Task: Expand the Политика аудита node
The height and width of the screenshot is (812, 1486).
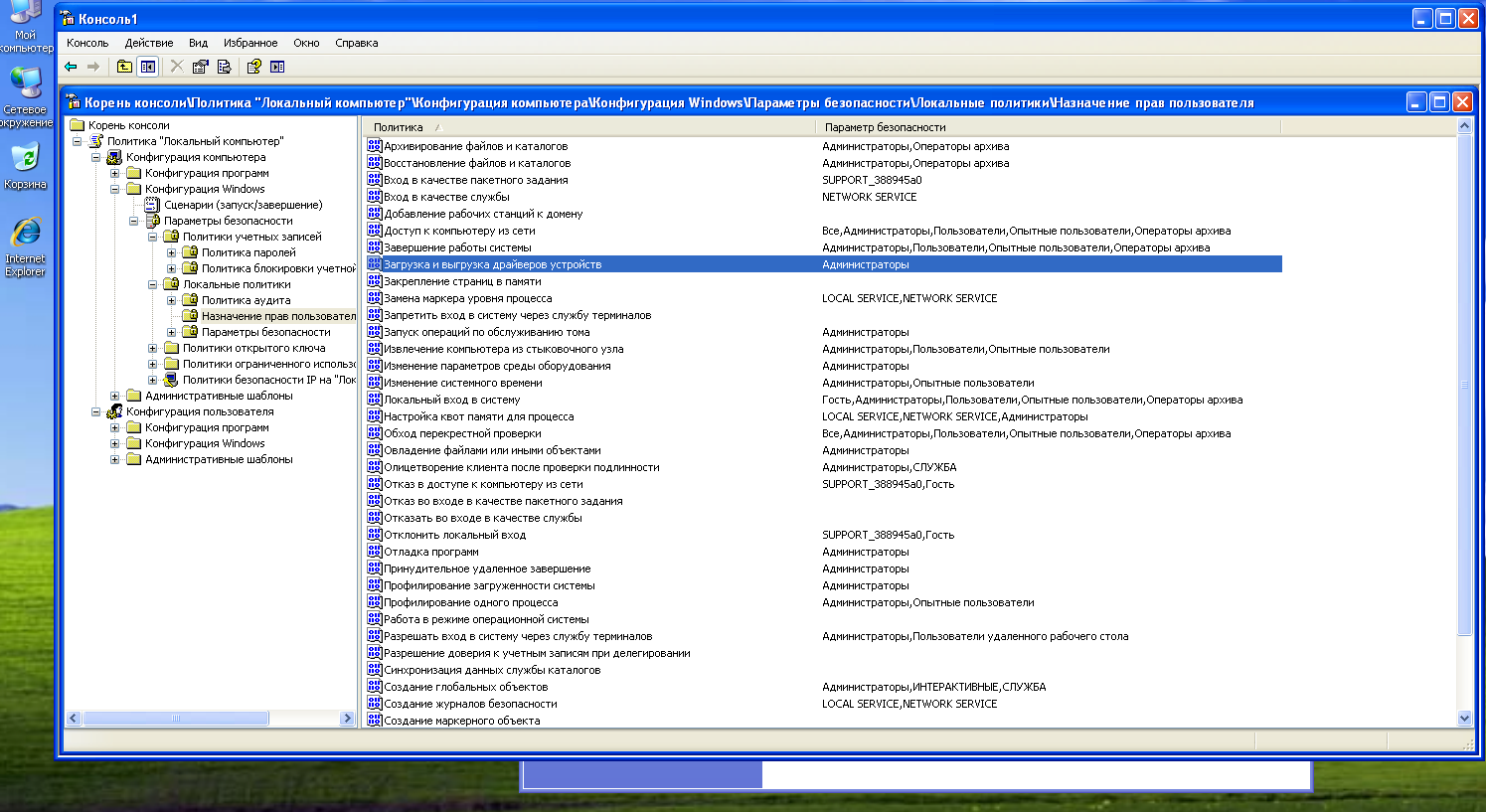Action: coord(172,300)
